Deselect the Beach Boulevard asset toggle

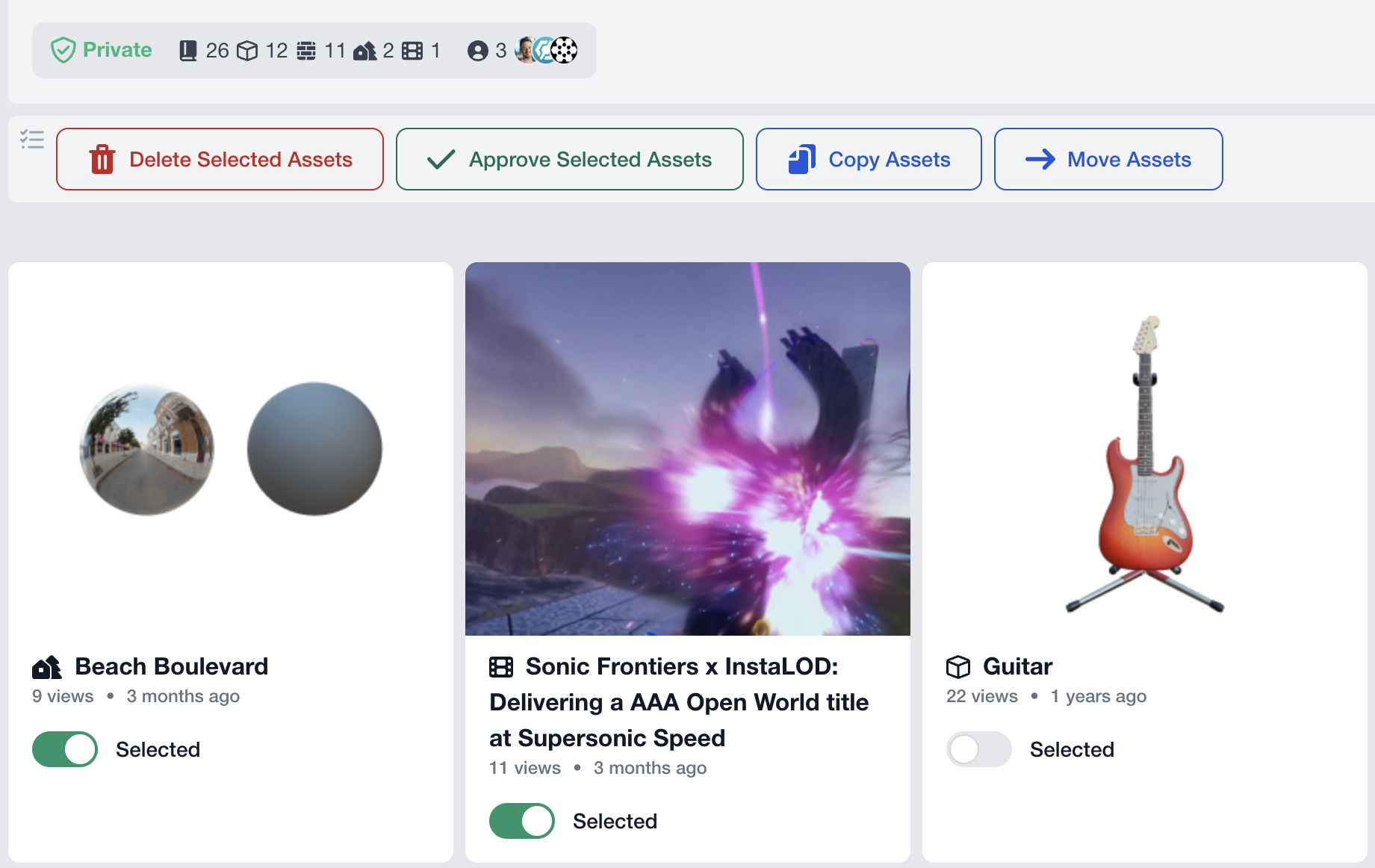pos(65,749)
